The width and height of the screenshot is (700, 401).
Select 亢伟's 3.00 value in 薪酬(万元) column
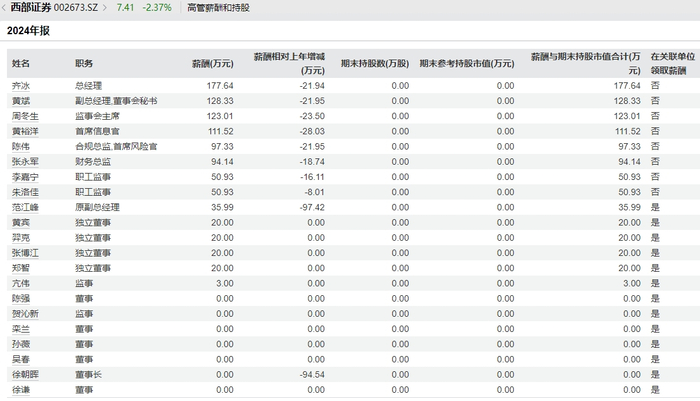225,283
